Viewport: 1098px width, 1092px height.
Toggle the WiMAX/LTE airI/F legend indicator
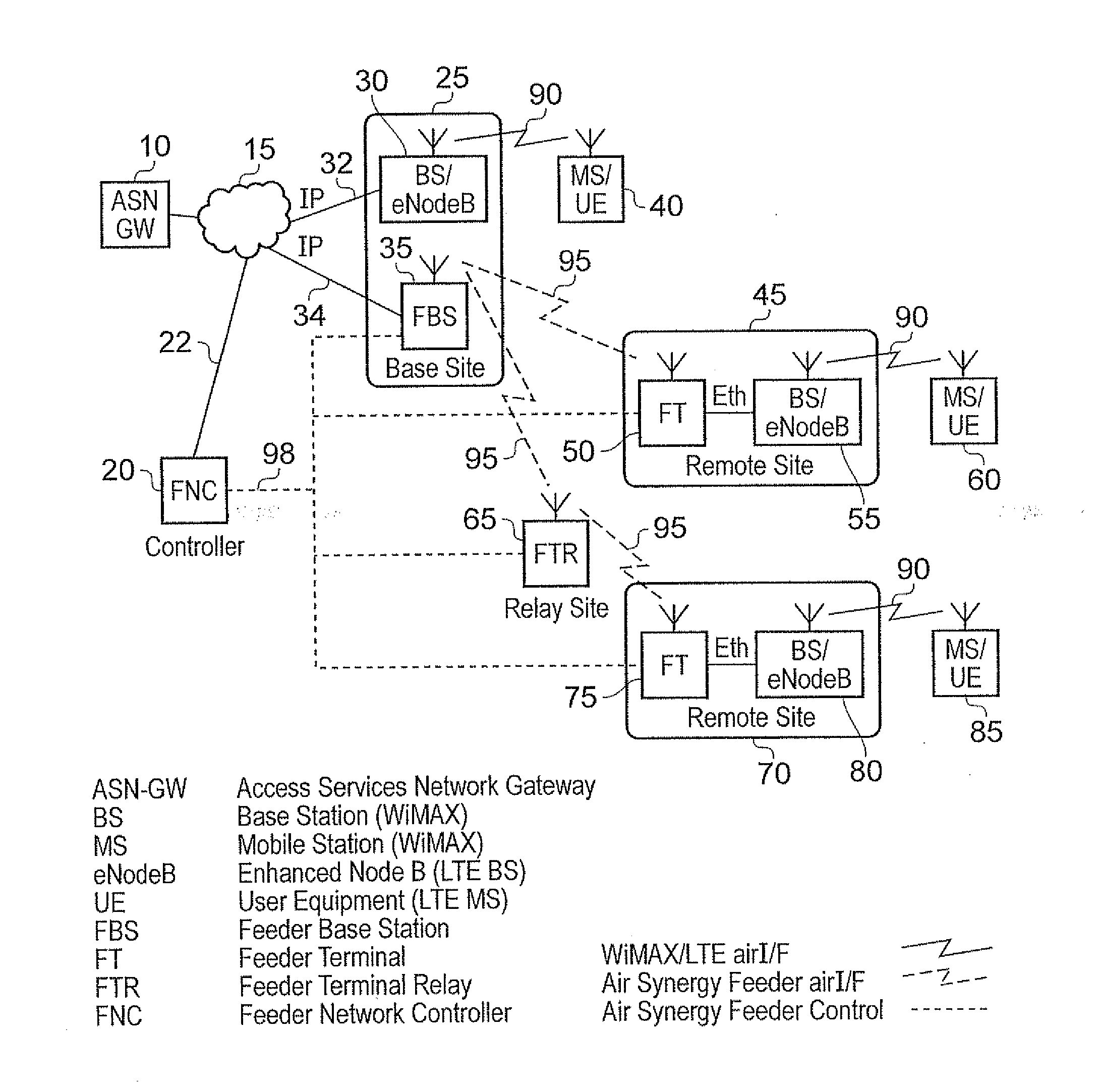coord(961,940)
